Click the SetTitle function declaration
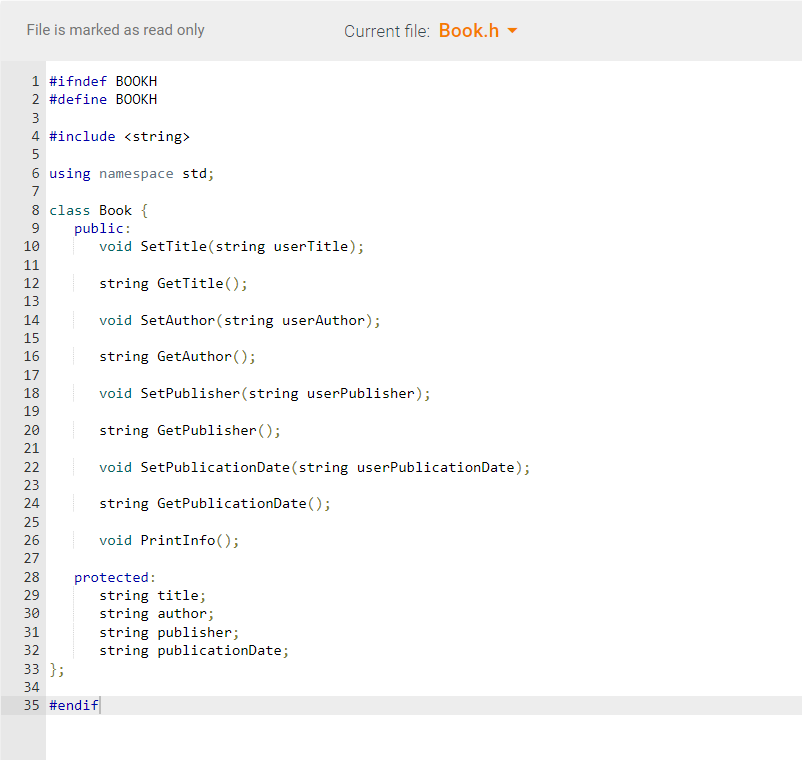The width and height of the screenshot is (802, 760). (x=232, y=247)
